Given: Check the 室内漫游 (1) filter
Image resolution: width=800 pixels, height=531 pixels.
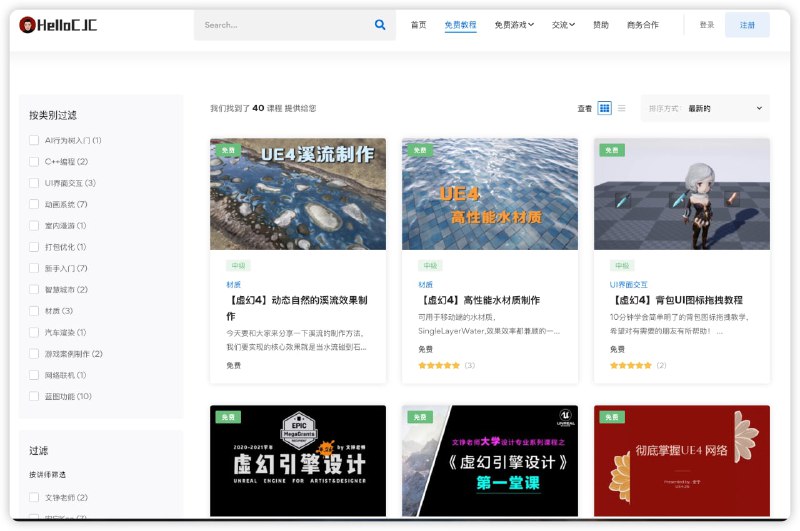Looking at the screenshot, I should click(x=34, y=225).
